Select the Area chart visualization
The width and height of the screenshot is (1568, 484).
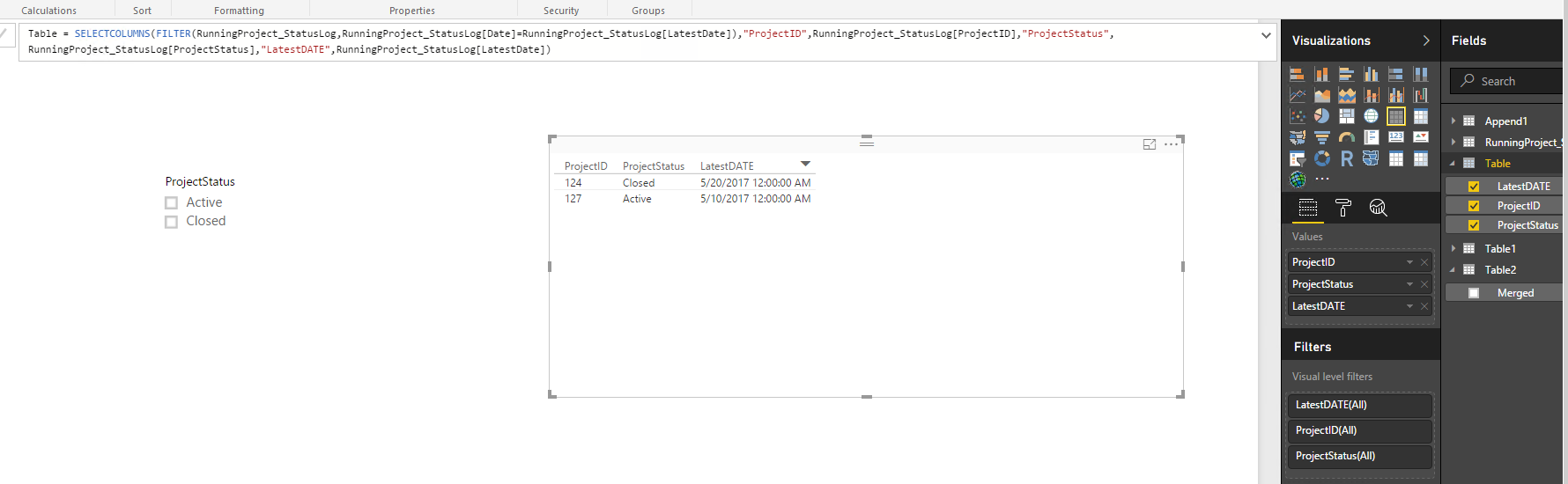[x=1322, y=95]
